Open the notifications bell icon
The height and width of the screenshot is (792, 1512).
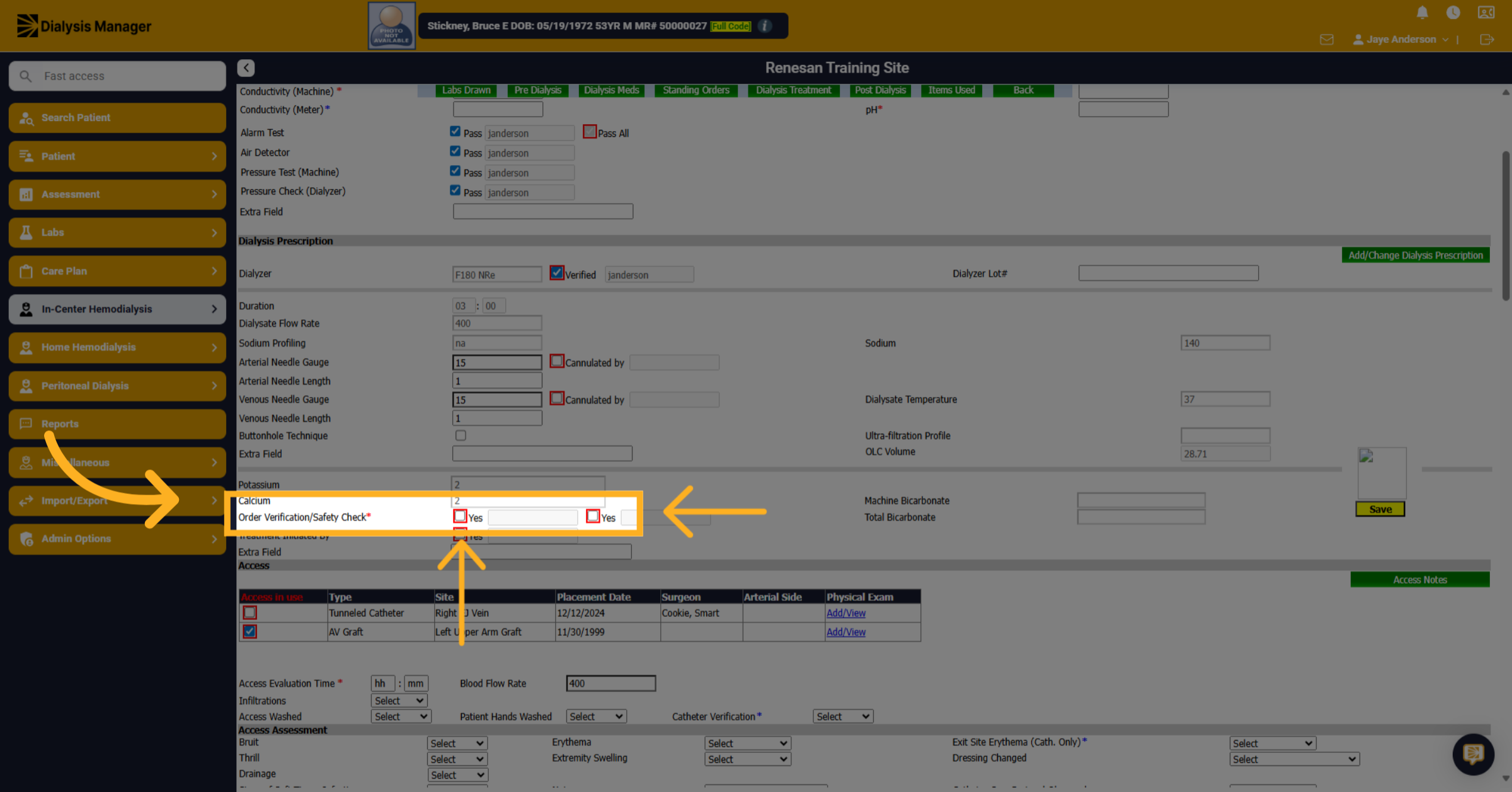tap(1422, 13)
